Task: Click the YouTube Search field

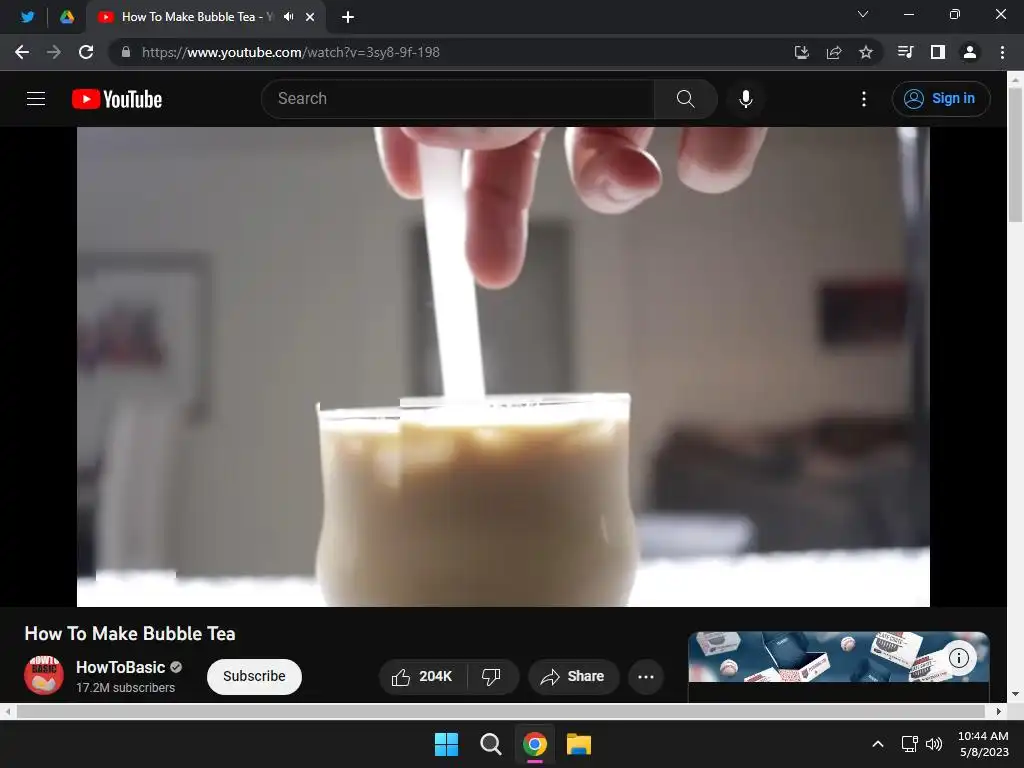Action: (x=457, y=99)
